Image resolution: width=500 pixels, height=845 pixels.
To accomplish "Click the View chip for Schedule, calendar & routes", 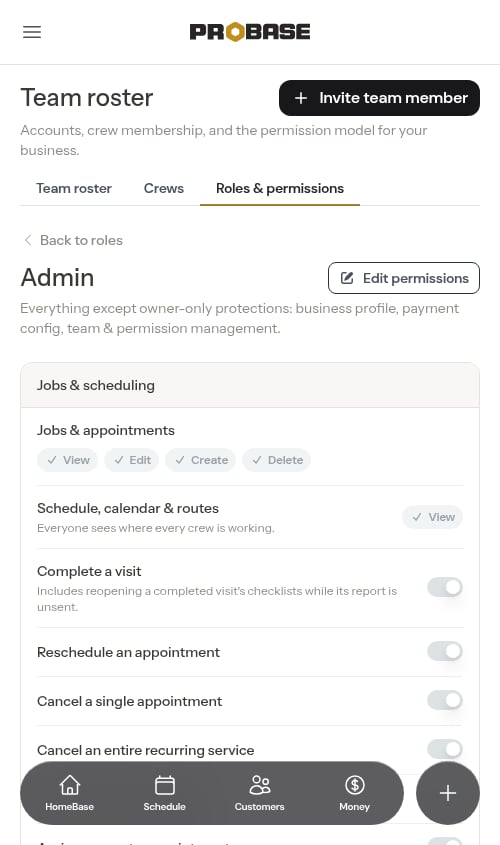I will pyautogui.click(x=433, y=517).
